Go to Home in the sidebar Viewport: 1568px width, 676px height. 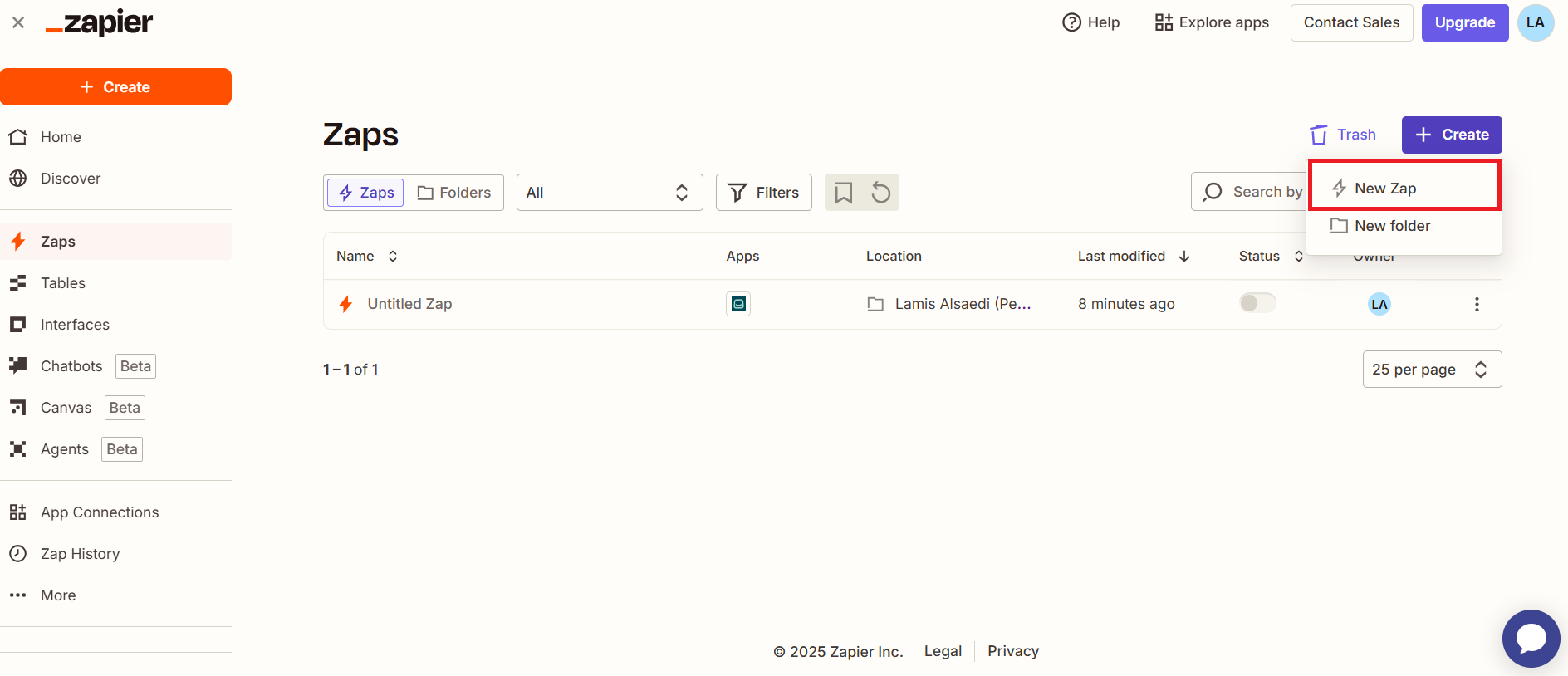[x=116, y=137]
